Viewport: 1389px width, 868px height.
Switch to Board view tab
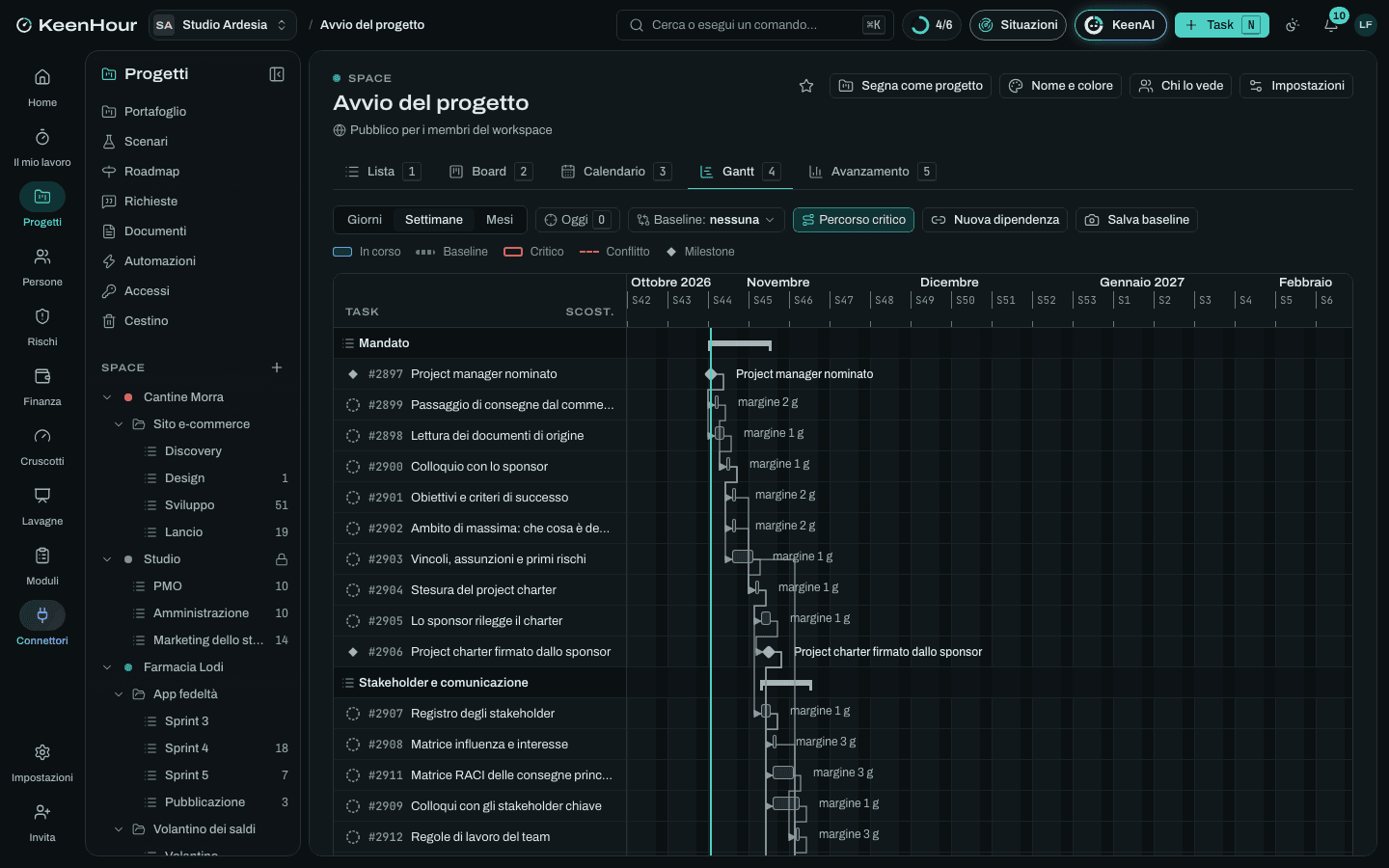[x=490, y=172]
